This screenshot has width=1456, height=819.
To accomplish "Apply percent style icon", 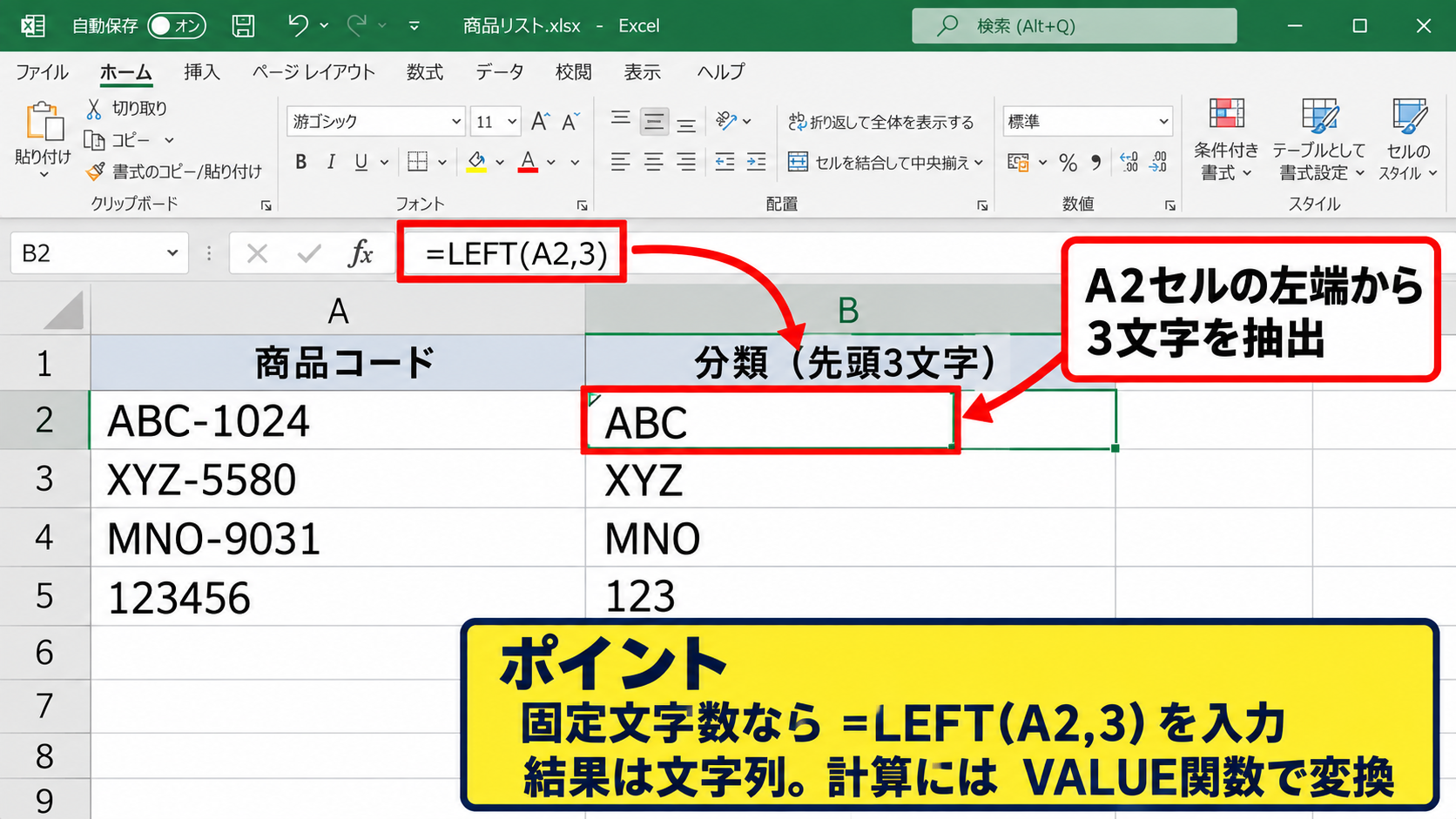I will (x=1068, y=163).
